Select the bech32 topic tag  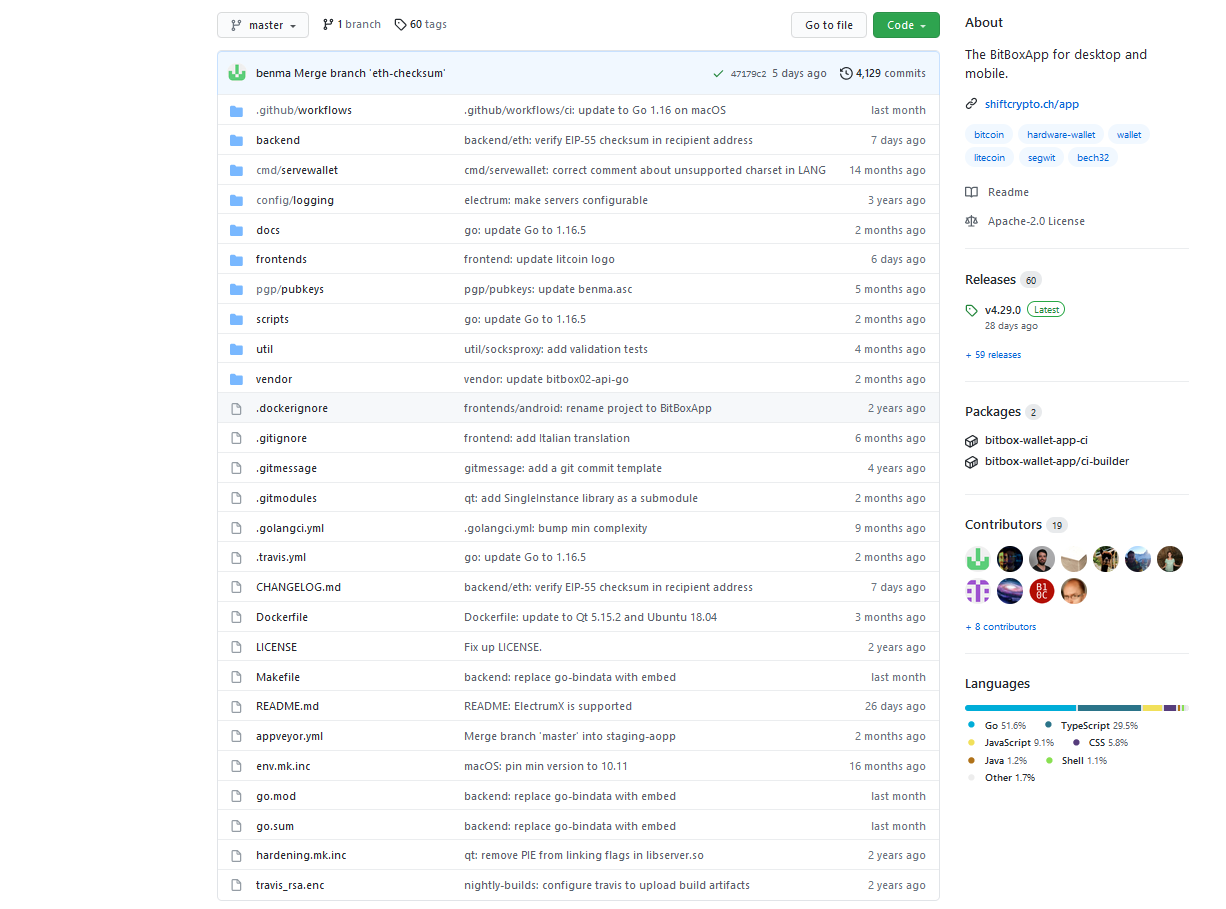click(x=1092, y=157)
